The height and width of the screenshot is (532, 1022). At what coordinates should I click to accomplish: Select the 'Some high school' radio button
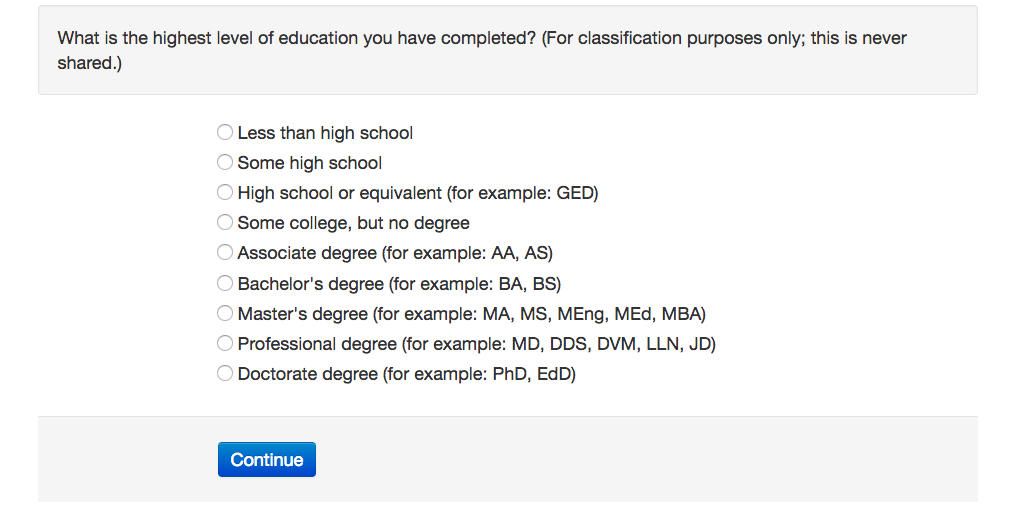[x=225, y=162]
